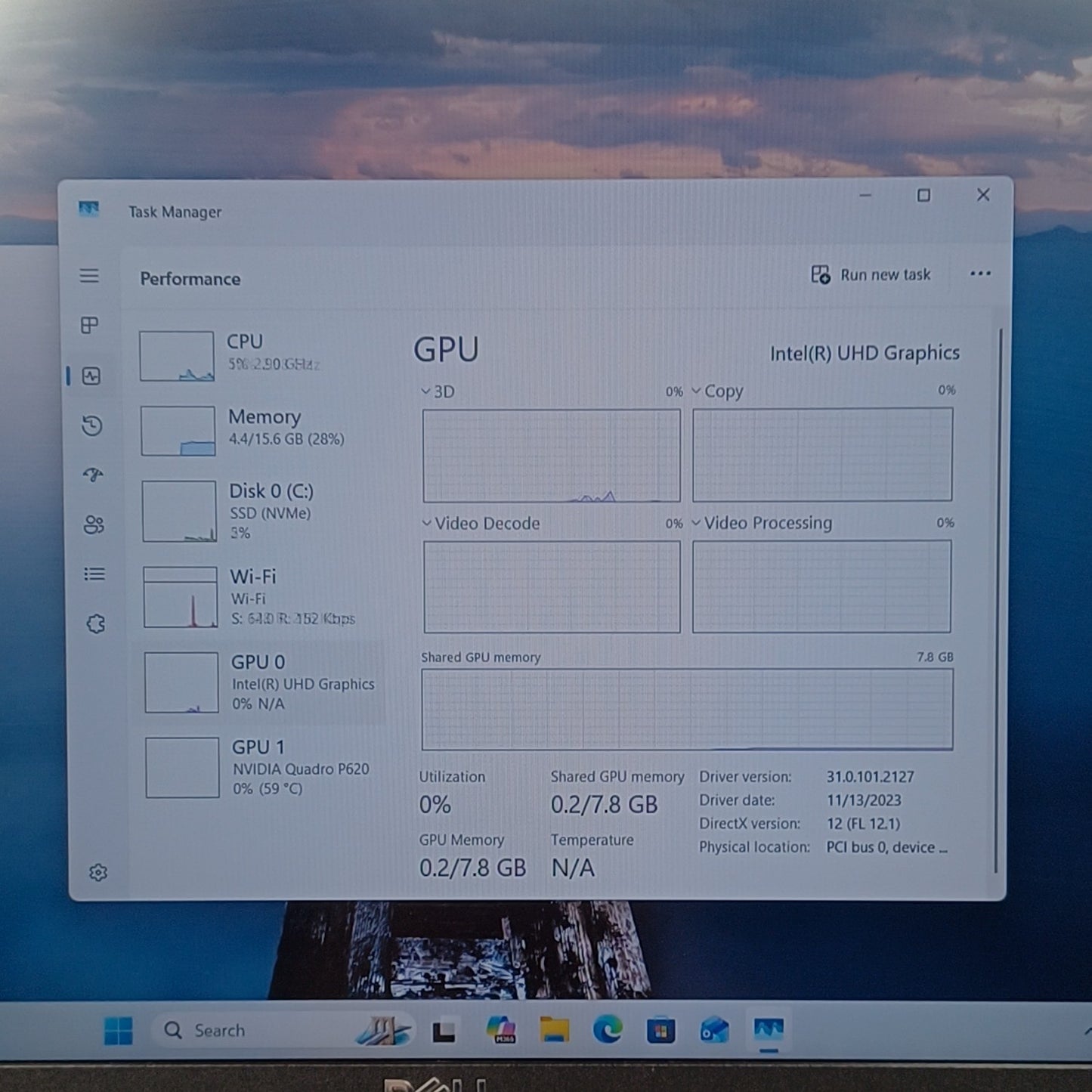
Task: Open the Processes page icon in sidebar
Action: point(90,326)
